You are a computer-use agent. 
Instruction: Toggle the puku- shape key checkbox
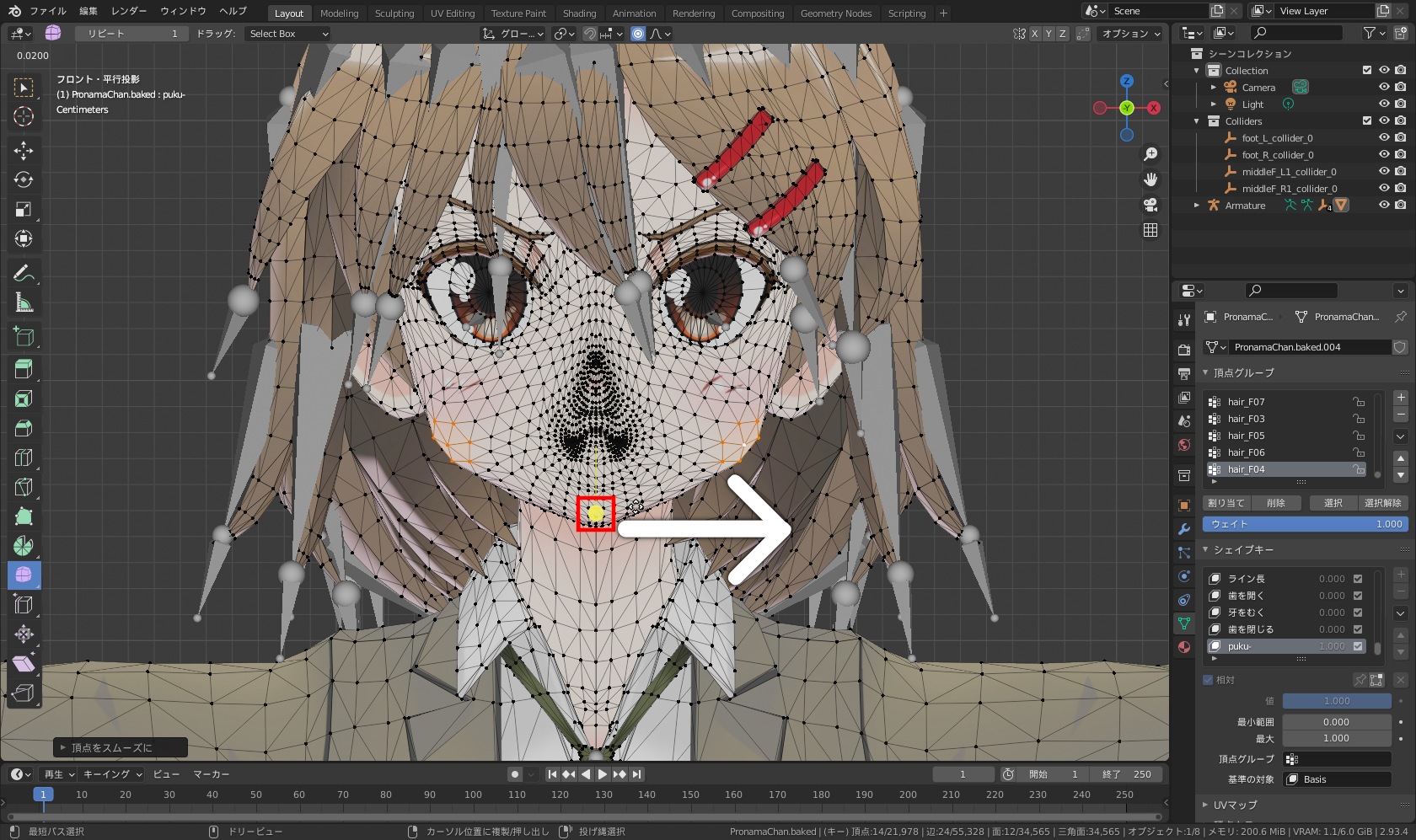click(x=1358, y=646)
